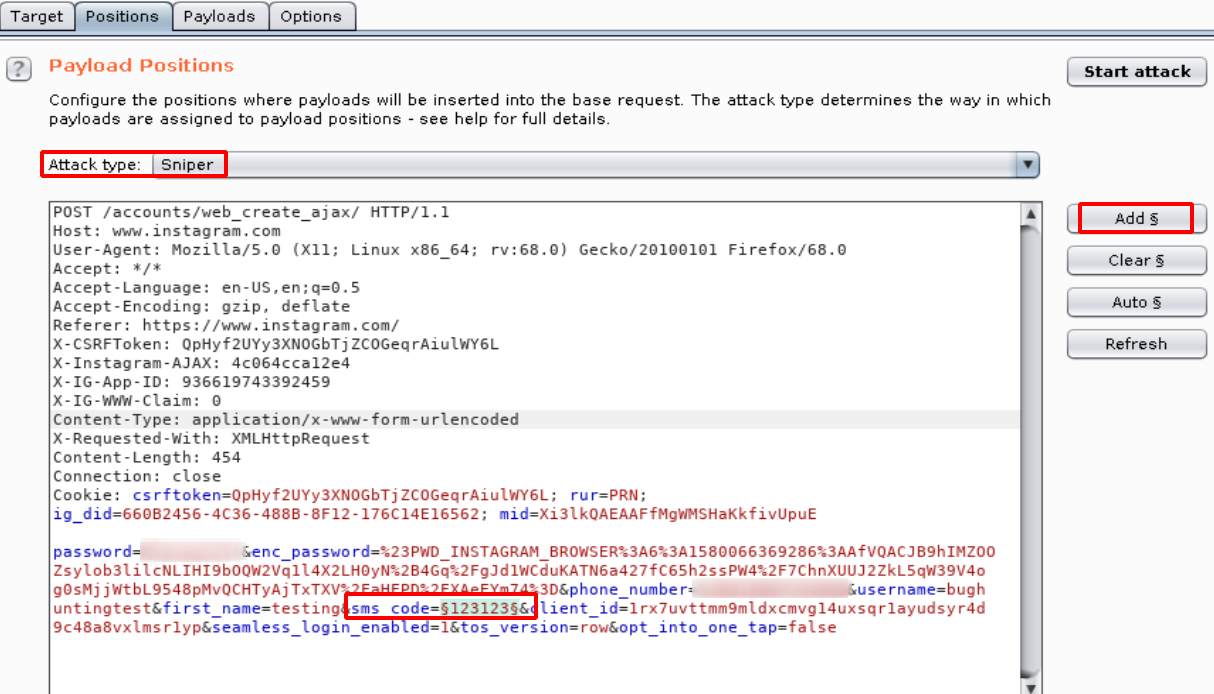Click the 'X-IG-WWW-Claim: 0' line
Viewport: 1214px width, 694px height.
(137, 401)
